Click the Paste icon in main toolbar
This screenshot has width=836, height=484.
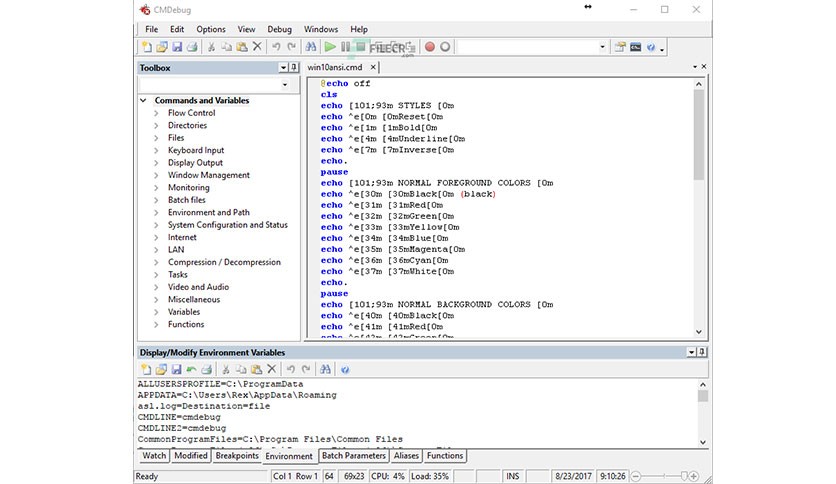click(242, 47)
